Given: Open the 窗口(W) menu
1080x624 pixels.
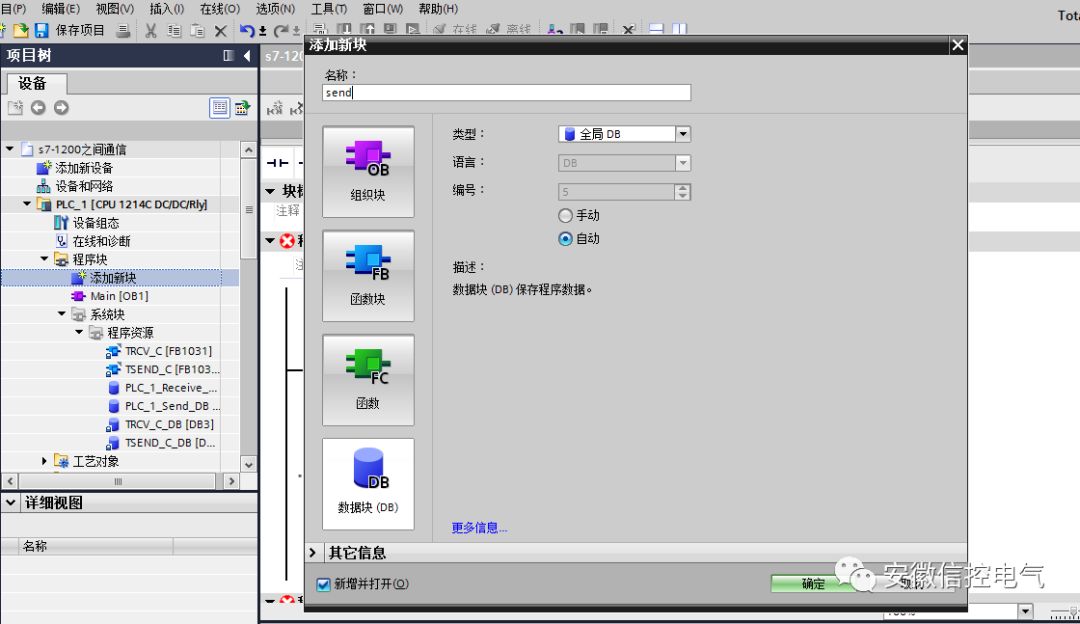Looking at the screenshot, I should click(x=381, y=9).
